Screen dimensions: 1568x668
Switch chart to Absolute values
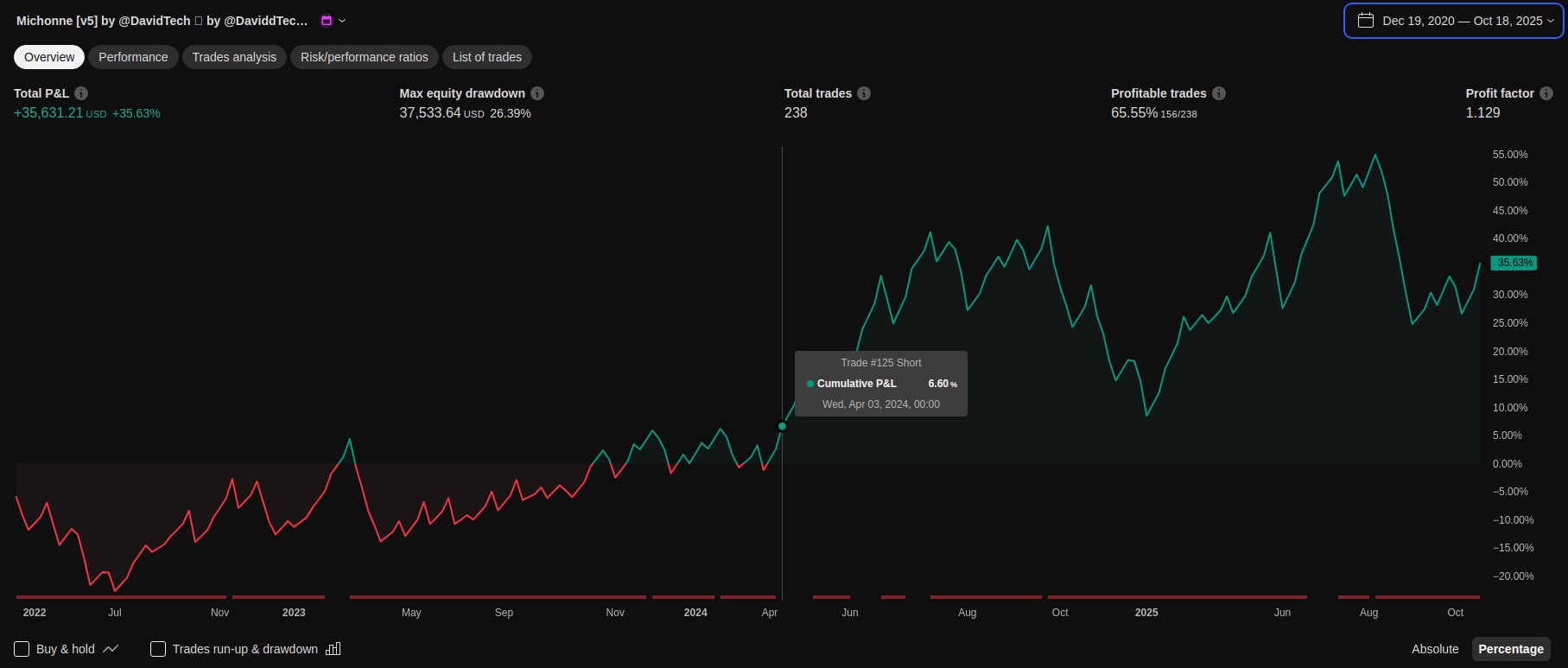pyautogui.click(x=1435, y=649)
